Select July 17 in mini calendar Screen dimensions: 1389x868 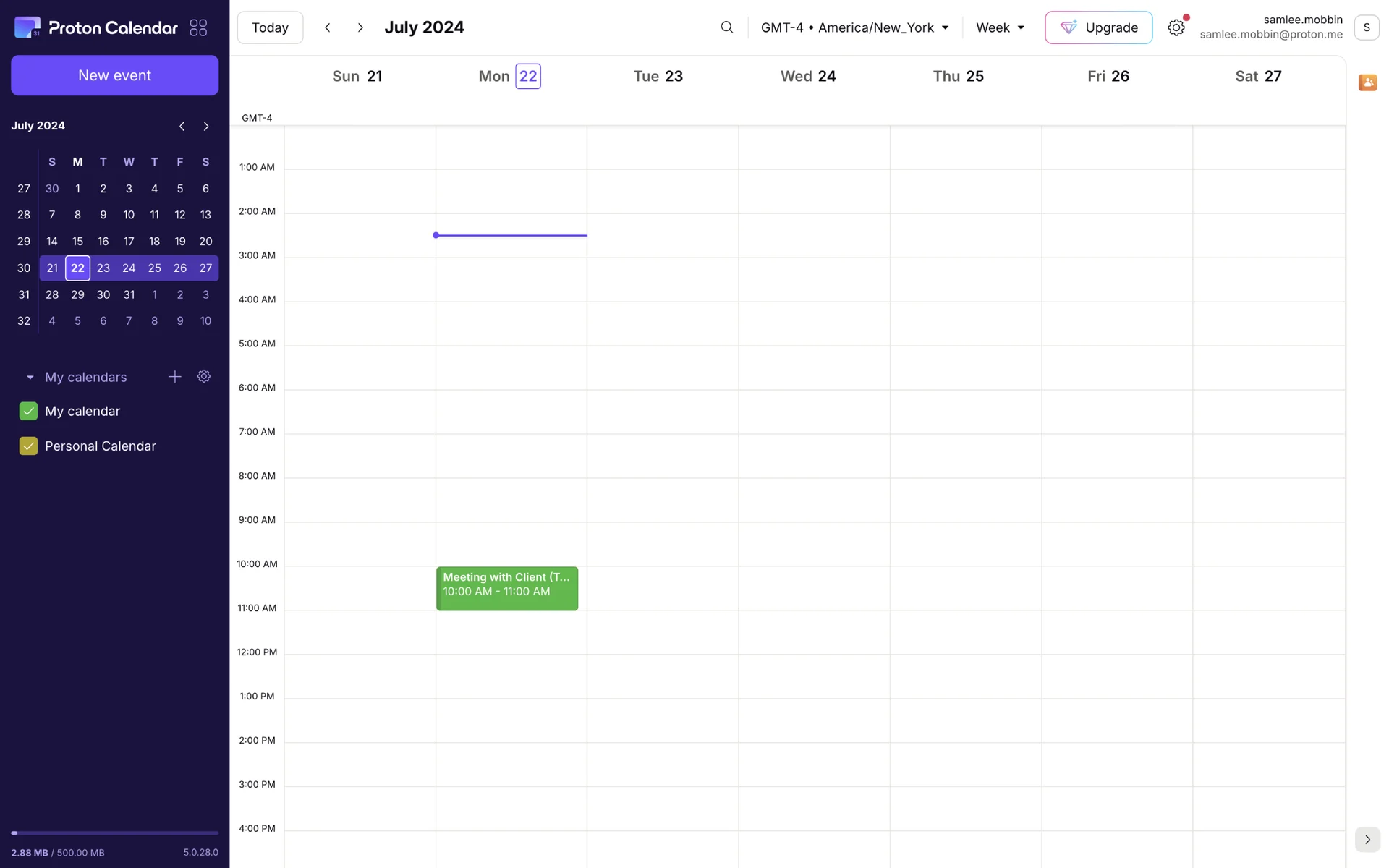point(129,242)
